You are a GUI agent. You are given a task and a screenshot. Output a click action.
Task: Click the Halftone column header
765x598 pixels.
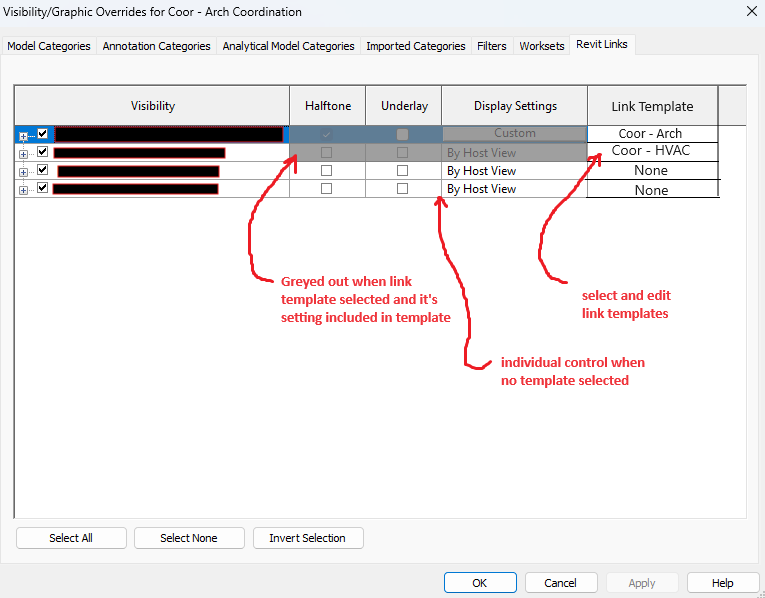pos(328,106)
